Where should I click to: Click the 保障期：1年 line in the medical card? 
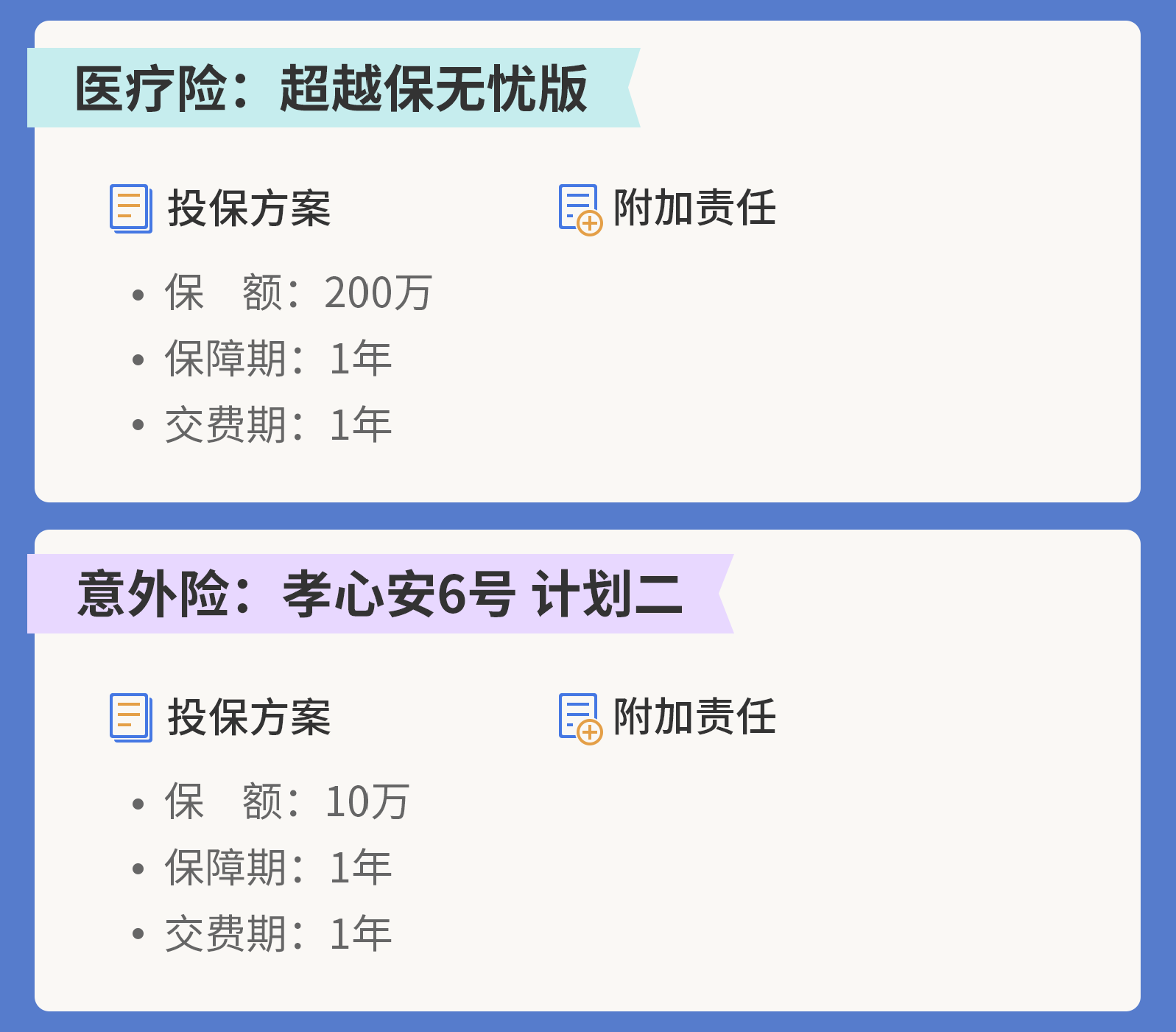[x=278, y=359]
